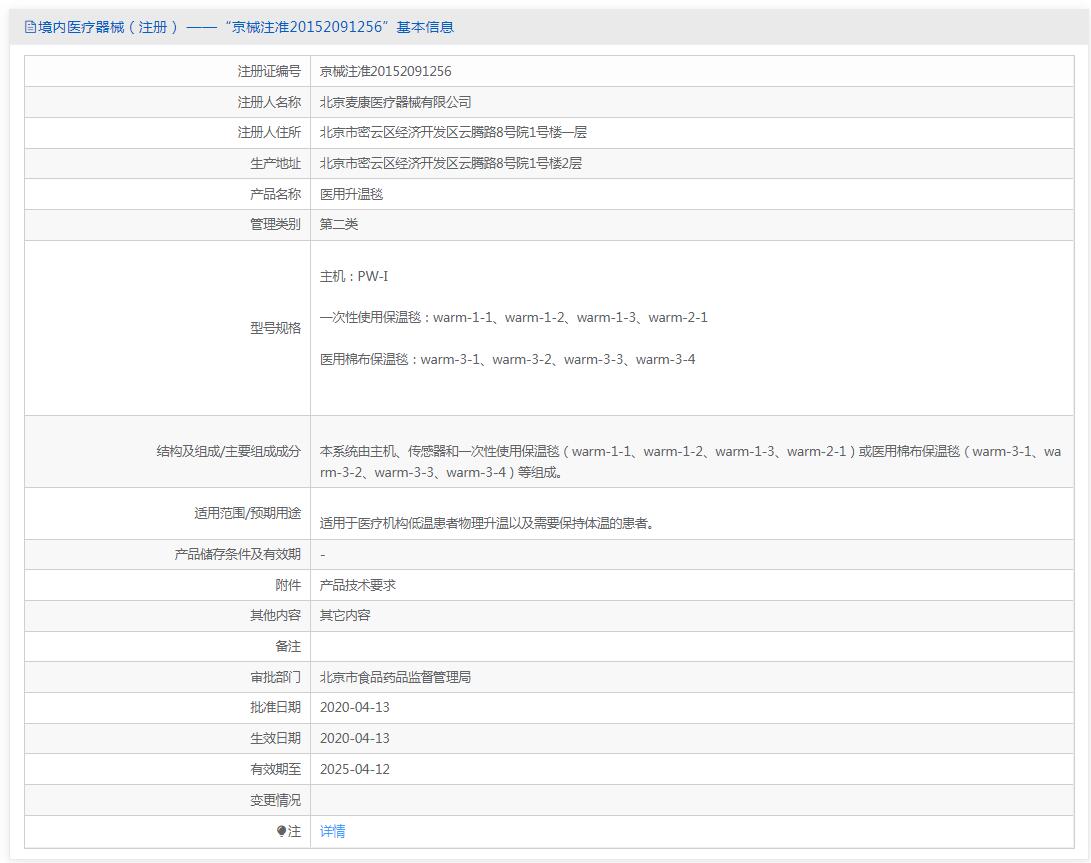Click the 生产地址 label

[275, 164]
